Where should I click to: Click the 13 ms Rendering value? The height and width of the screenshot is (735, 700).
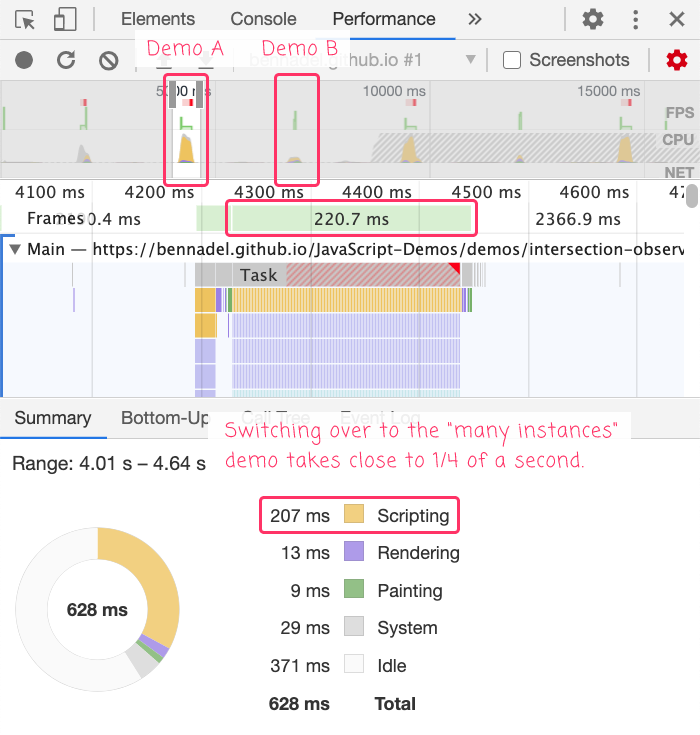(x=305, y=553)
